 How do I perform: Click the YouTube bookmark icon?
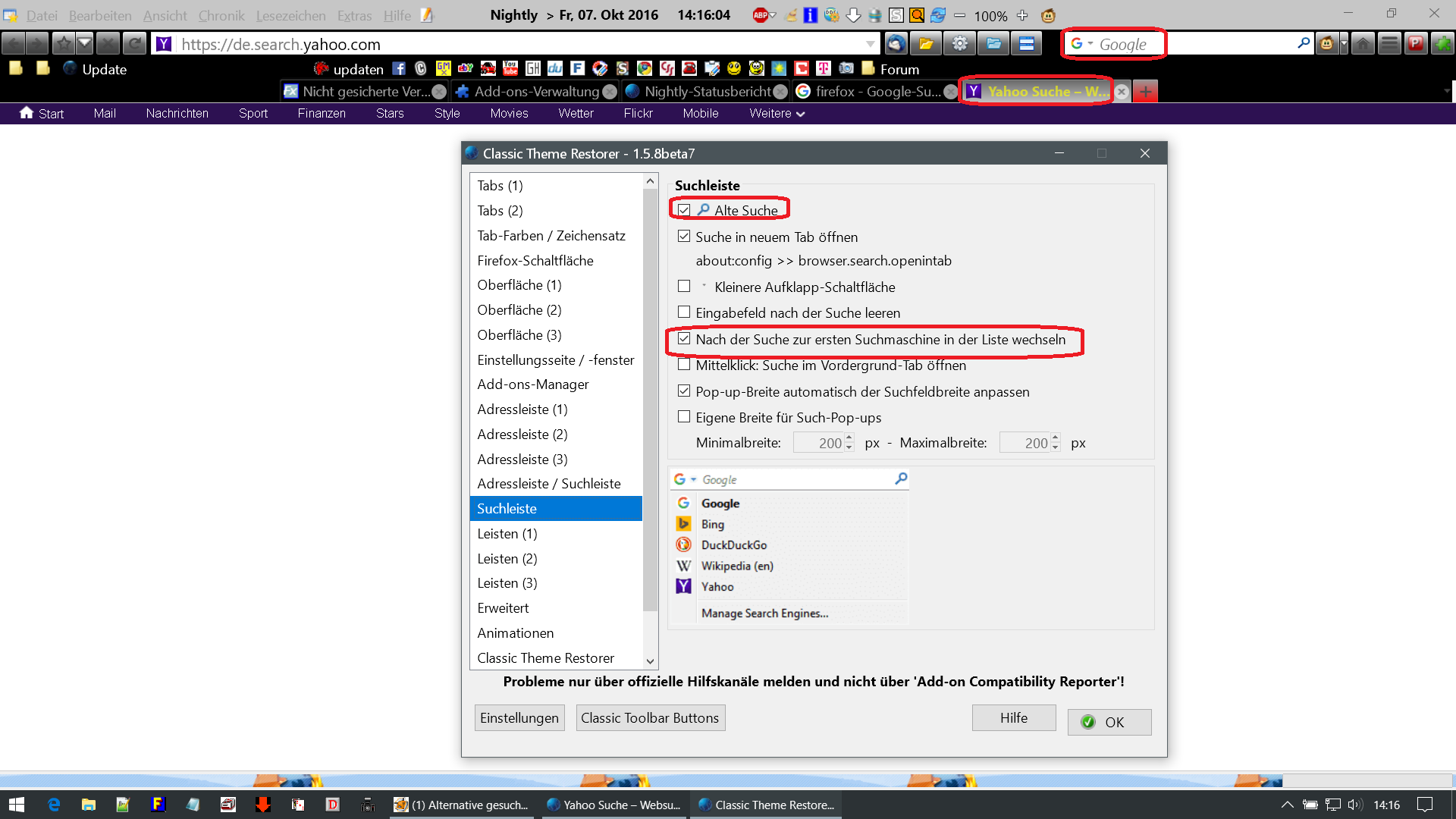[x=510, y=69]
